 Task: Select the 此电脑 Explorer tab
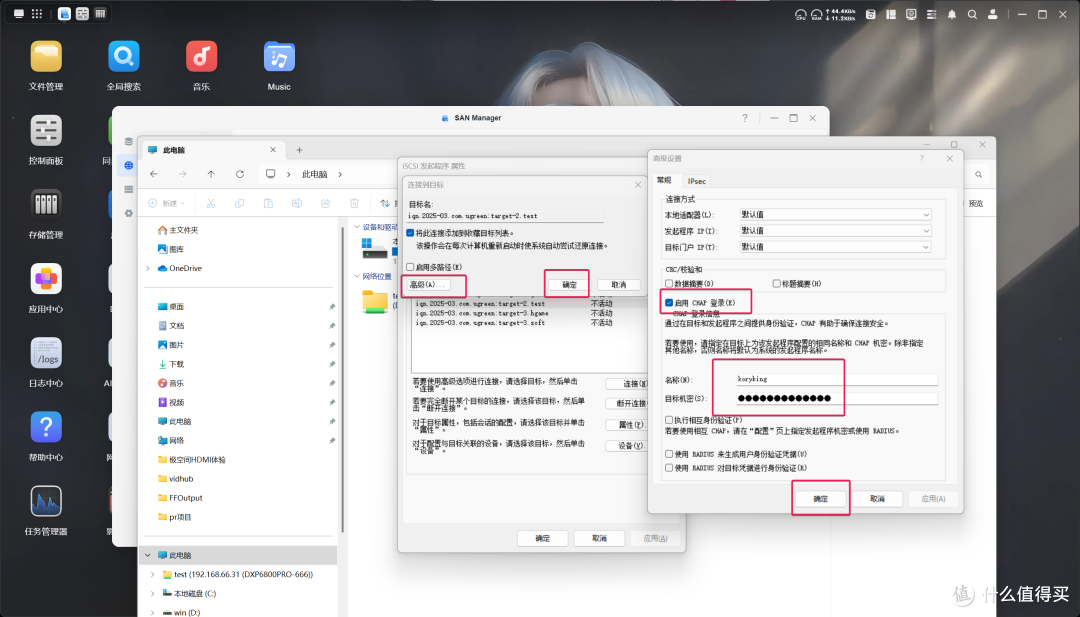[x=214, y=149]
